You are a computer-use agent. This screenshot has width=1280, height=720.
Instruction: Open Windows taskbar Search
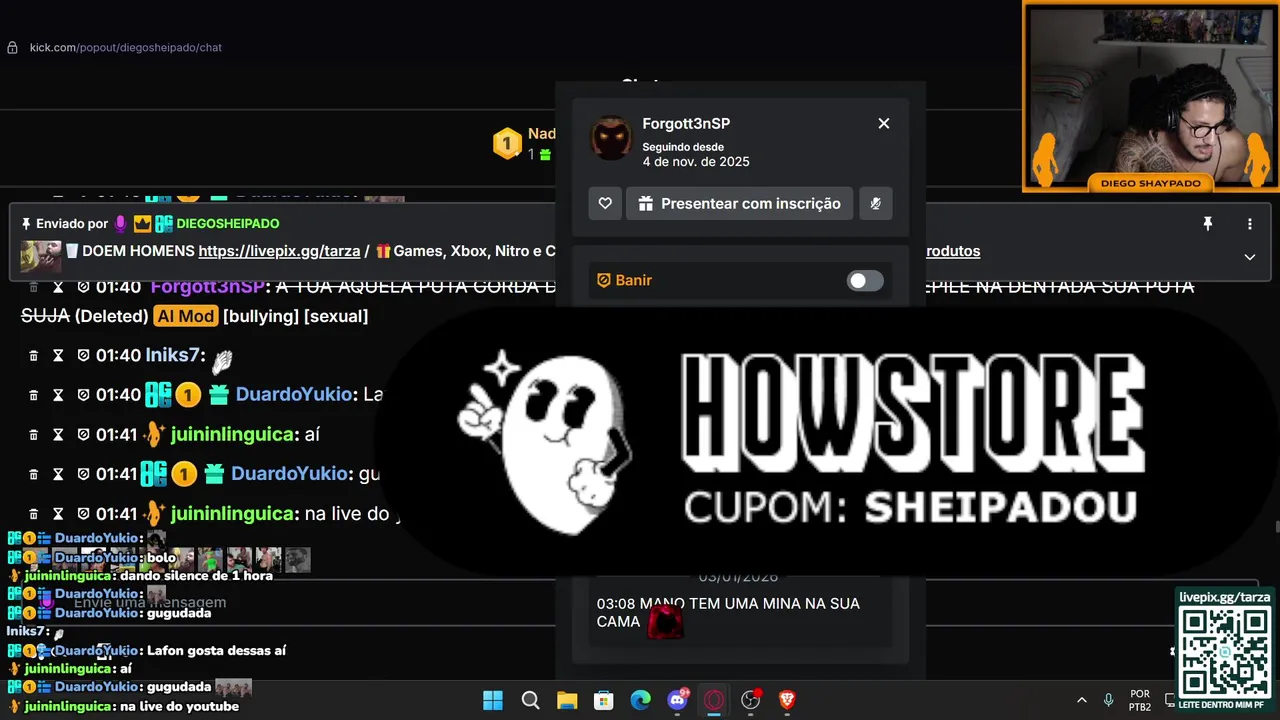point(530,700)
